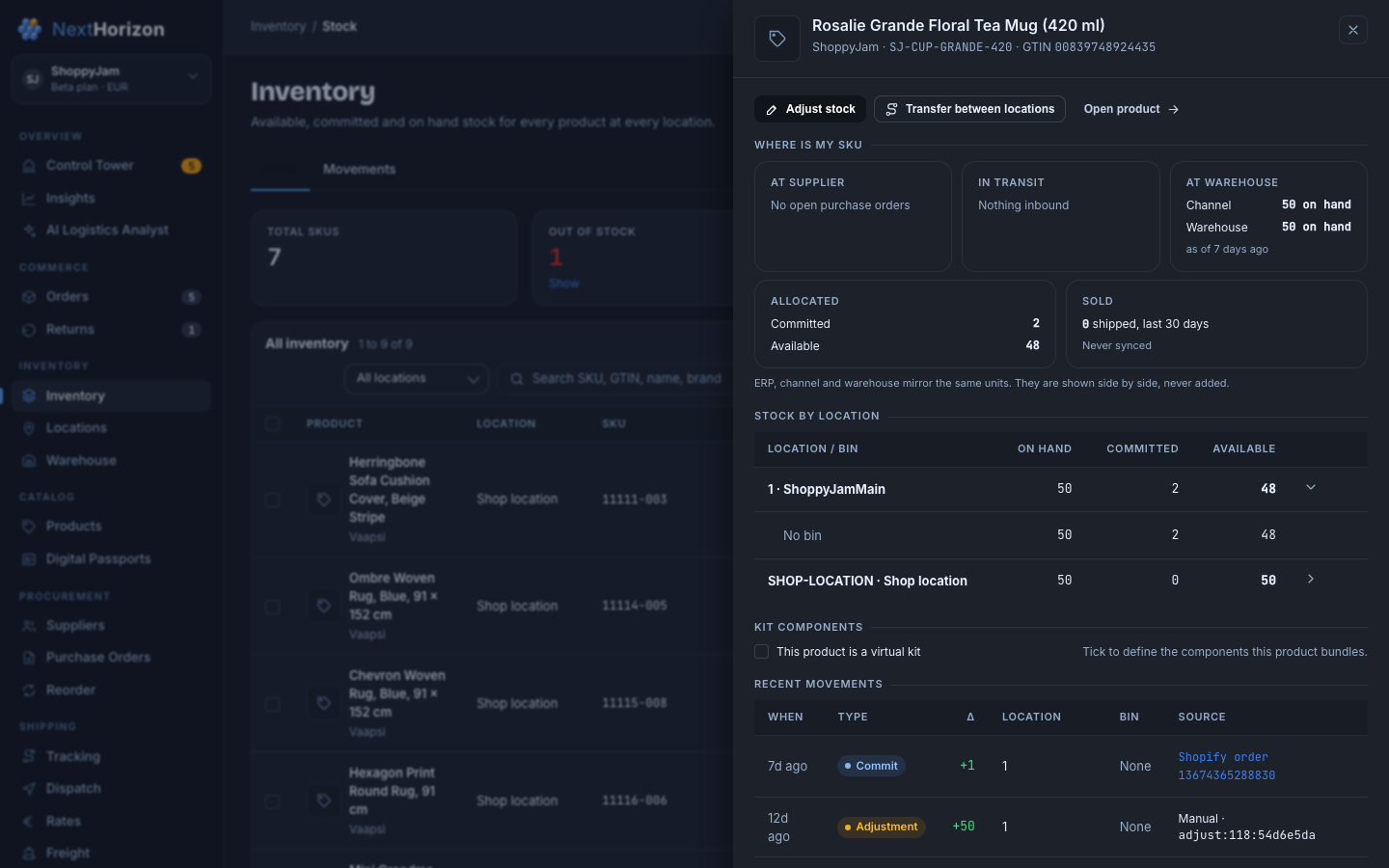Click the Reorder sidebar icon
Screen dimensions: 1389x868
click(29, 691)
